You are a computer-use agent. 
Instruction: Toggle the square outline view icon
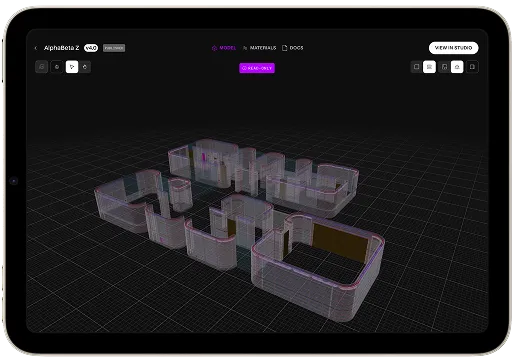point(416,67)
